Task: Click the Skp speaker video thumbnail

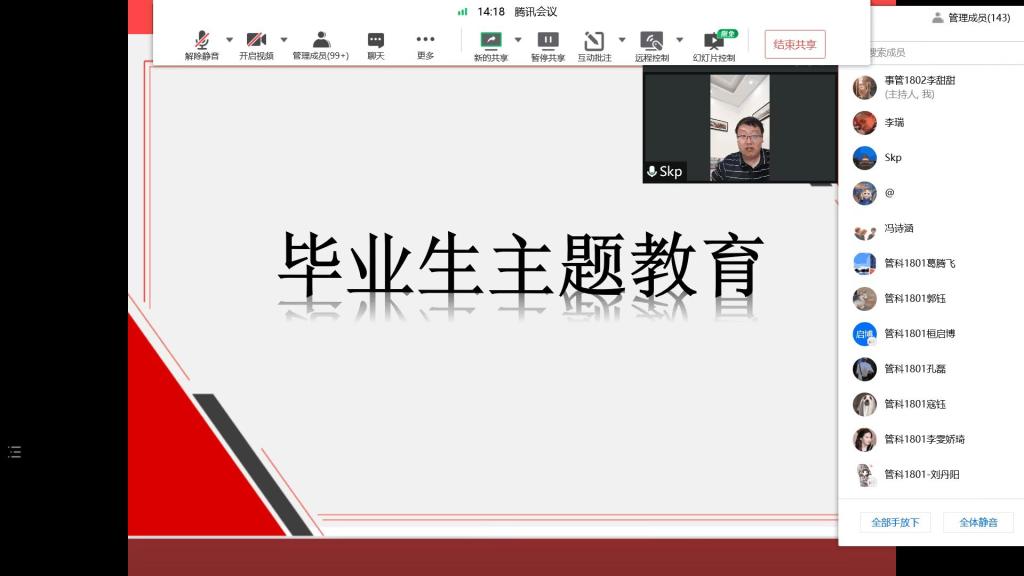Action: [x=739, y=127]
